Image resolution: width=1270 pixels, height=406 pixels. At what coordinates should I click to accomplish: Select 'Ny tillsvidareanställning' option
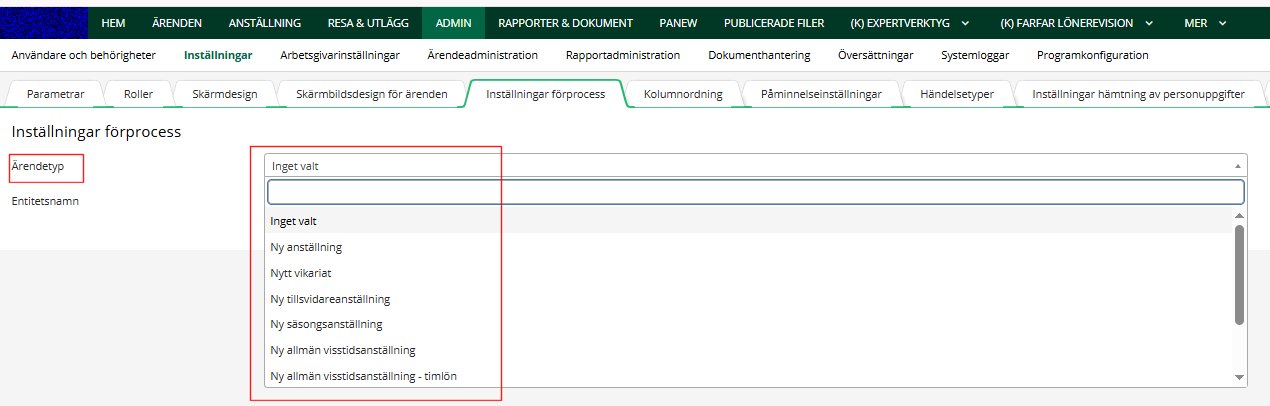tap(330, 299)
